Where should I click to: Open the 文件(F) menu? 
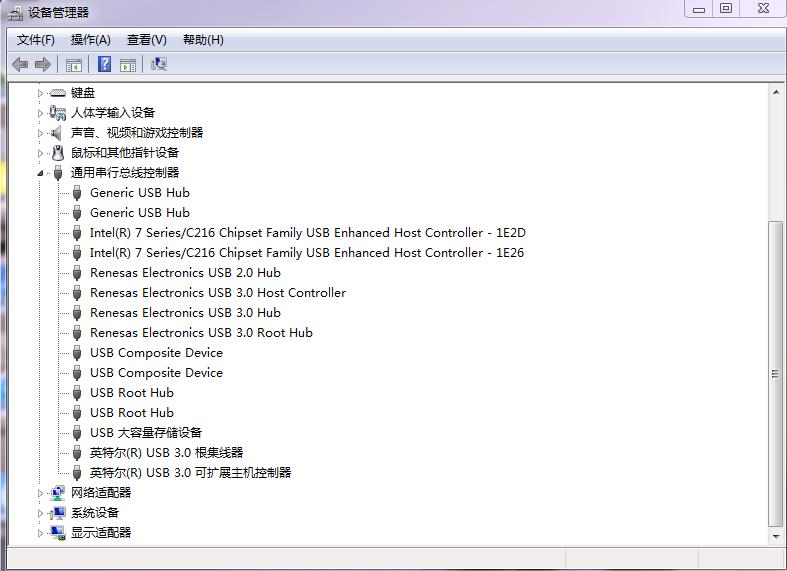pyautogui.click(x=36, y=40)
